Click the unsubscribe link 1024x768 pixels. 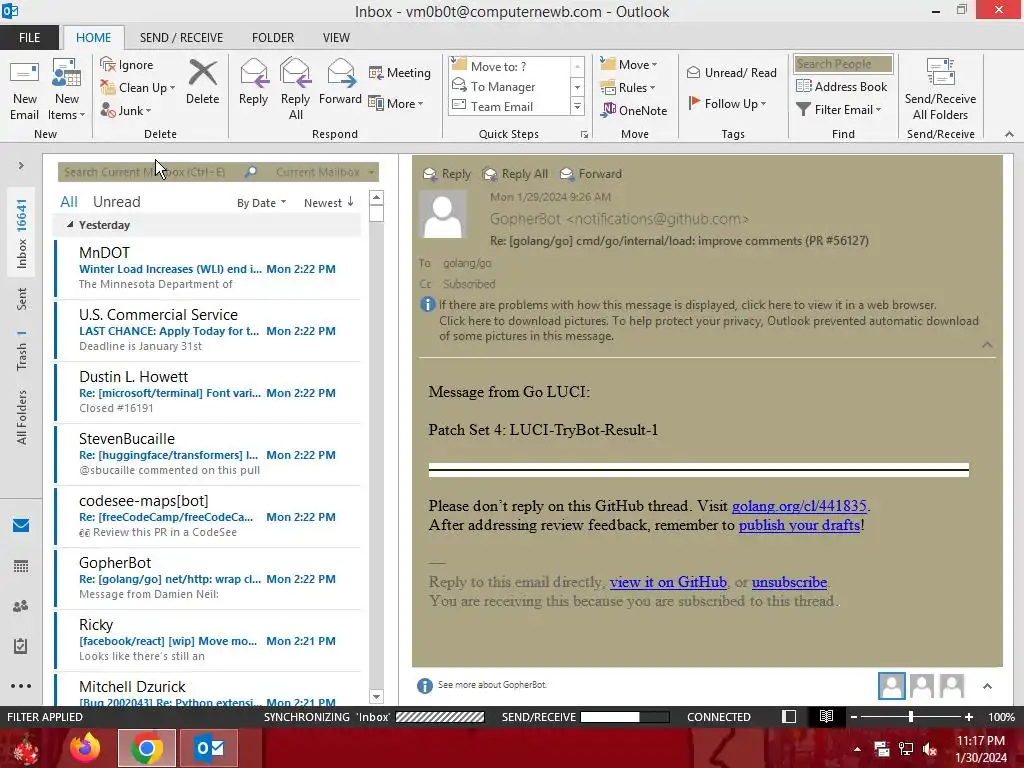click(x=789, y=583)
